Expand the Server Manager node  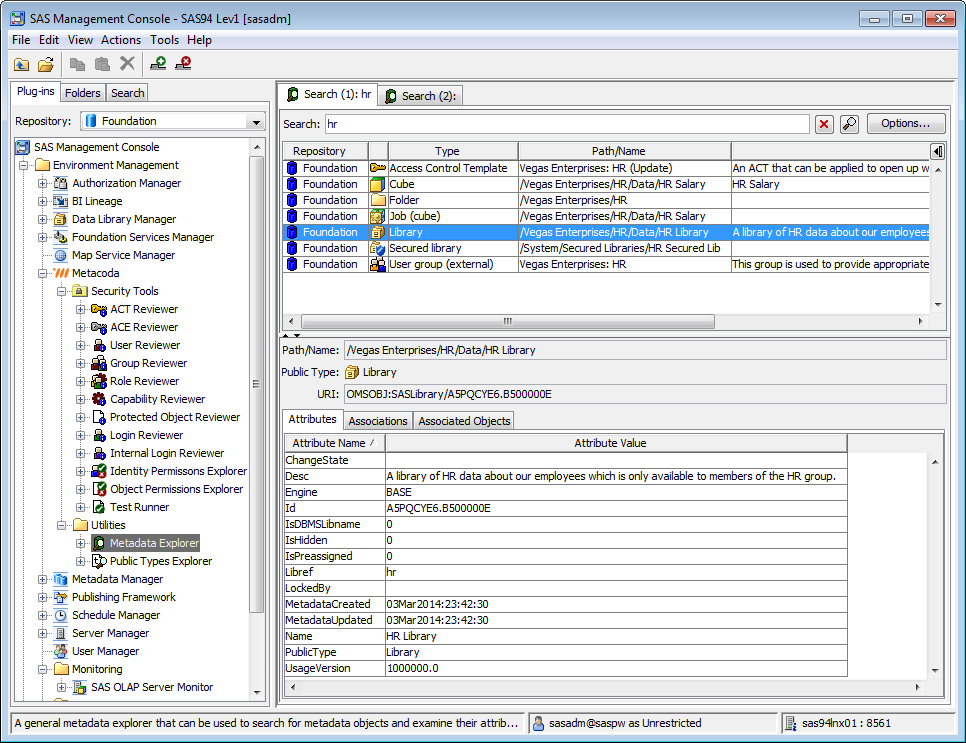[x=43, y=633]
